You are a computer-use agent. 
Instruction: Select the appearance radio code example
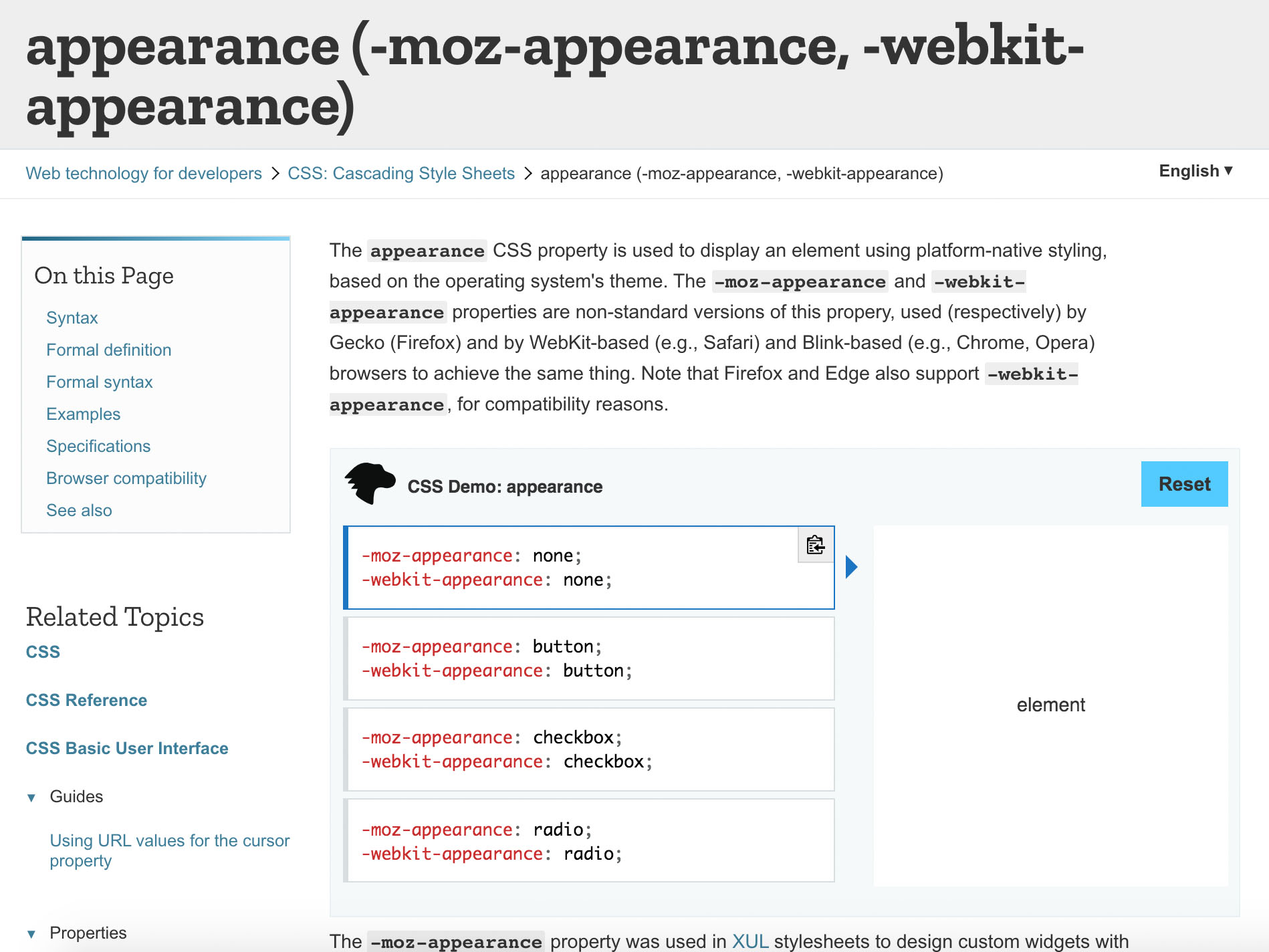click(590, 841)
